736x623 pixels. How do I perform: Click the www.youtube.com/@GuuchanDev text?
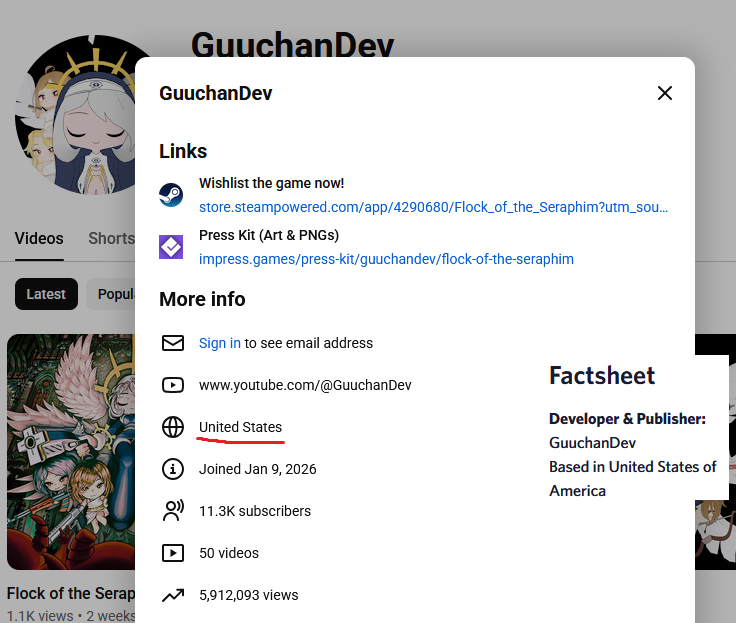305,385
